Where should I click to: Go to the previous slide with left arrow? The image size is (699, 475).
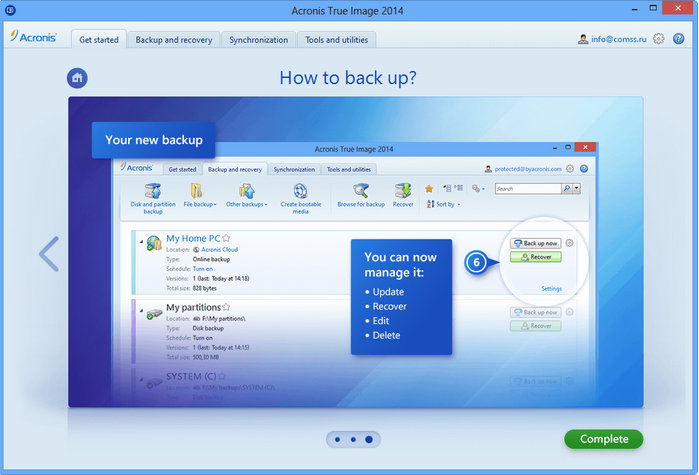click(49, 254)
